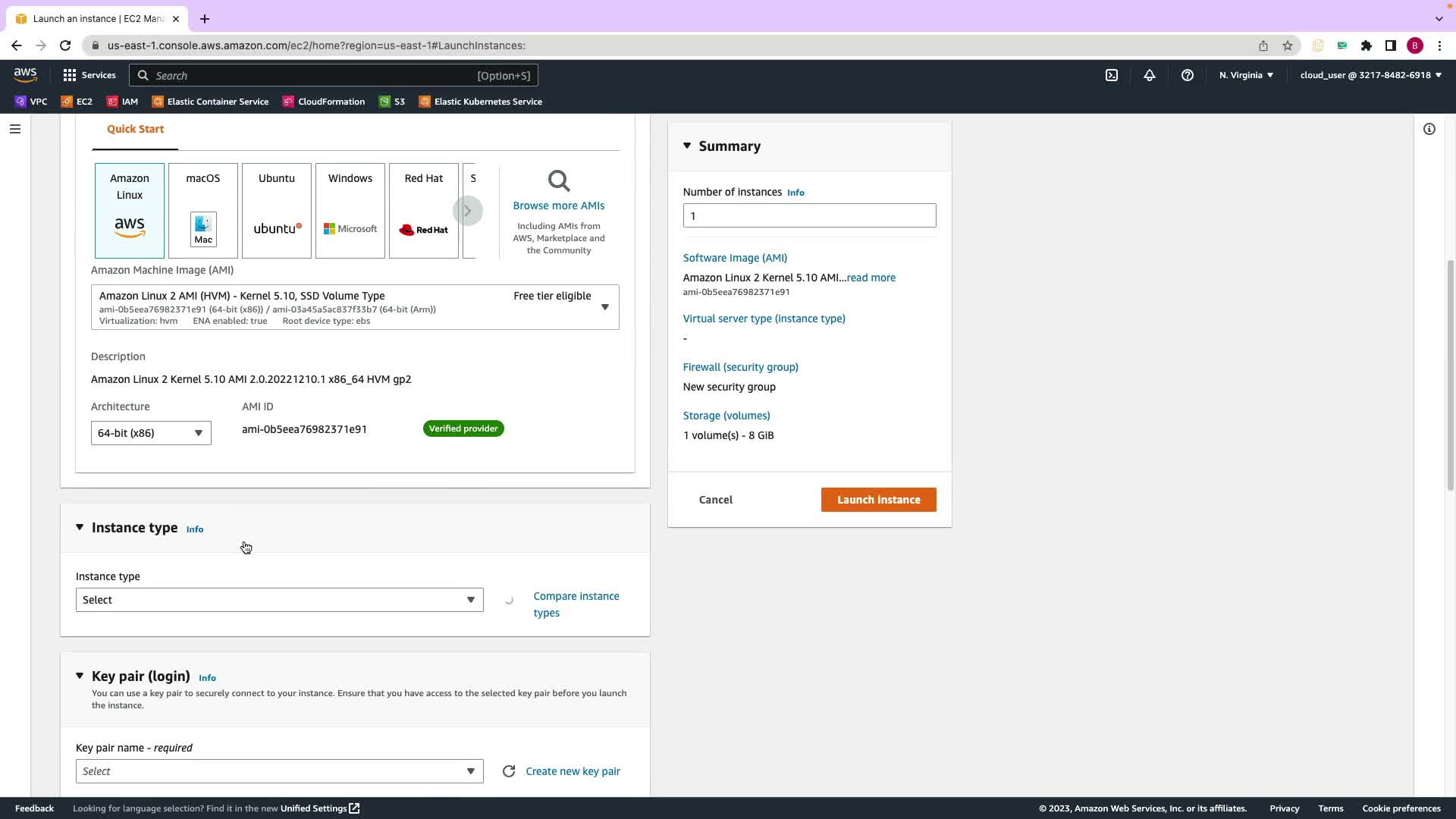Click the AWS logo home icon
This screenshot has width=1456, height=819.
(x=25, y=74)
